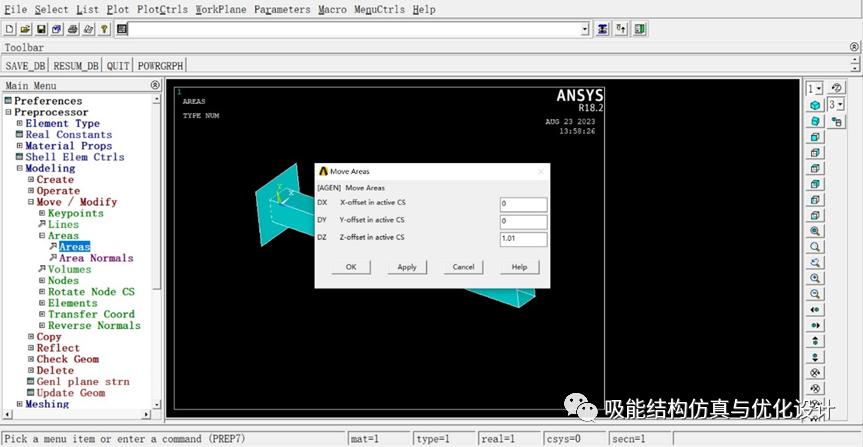This screenshot has height=447, width=863.
Task: Click the New Analysis toolbar icon
Action: [x=10, y=29]
